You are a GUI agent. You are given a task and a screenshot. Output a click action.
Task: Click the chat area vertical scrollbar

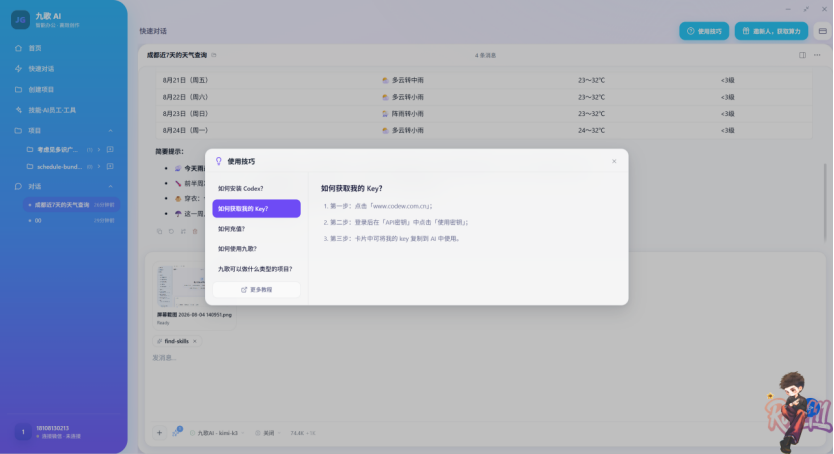click(x=825, y=202)
